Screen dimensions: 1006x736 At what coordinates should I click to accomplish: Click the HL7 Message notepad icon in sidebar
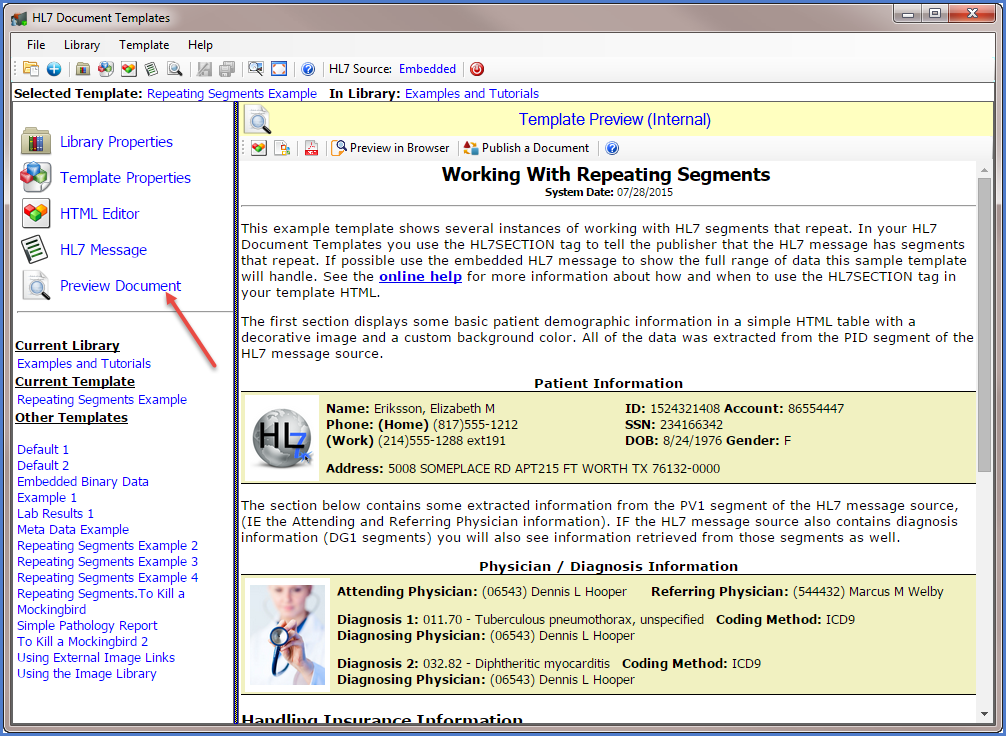35,250
